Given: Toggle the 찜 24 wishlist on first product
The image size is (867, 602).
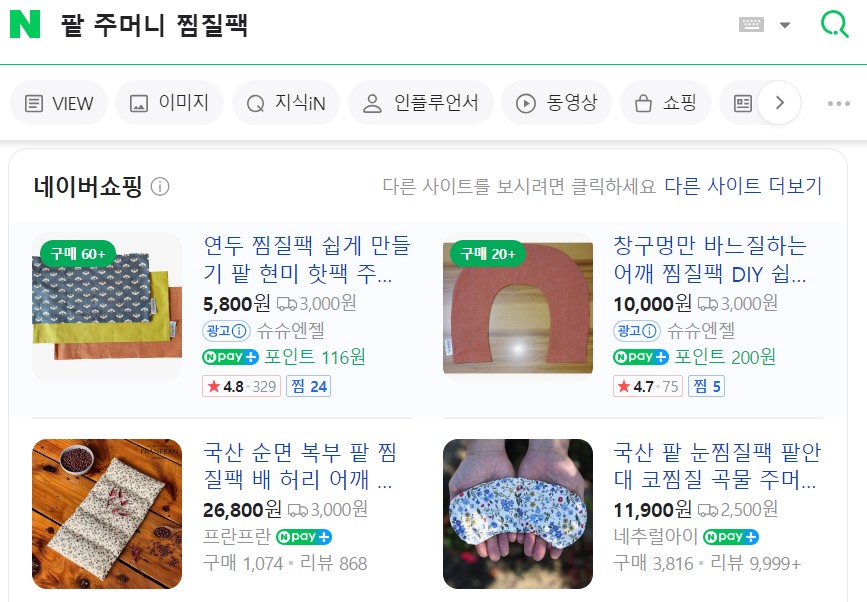Looking at the screenshot, I should pos(308,386).
